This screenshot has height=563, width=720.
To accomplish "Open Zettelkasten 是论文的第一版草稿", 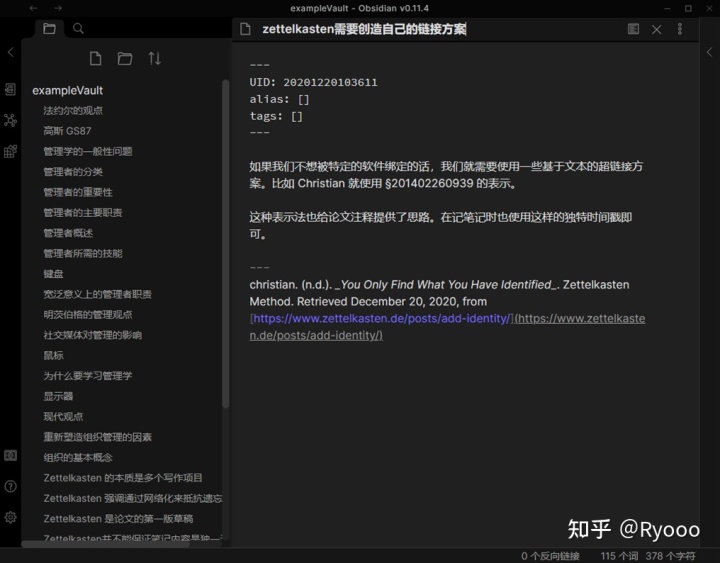I will 118,519.
